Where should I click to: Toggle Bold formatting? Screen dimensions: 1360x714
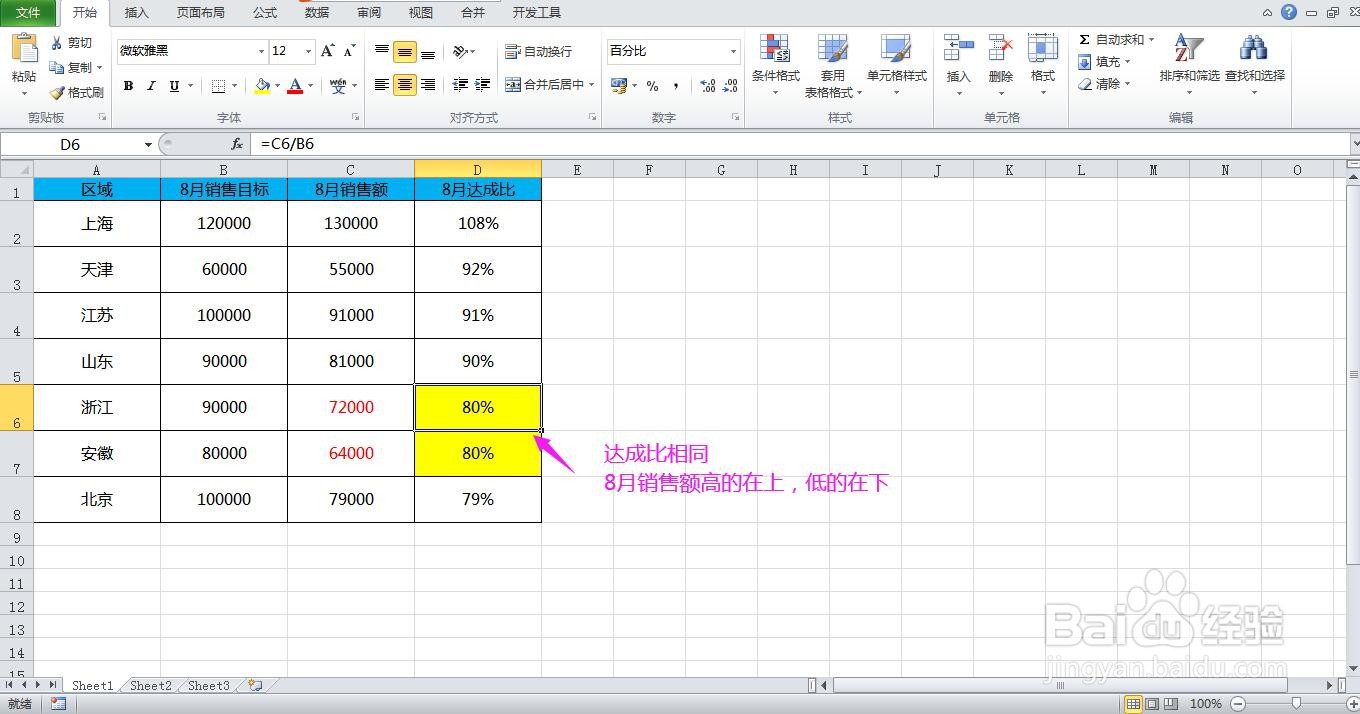pos(128,86)
